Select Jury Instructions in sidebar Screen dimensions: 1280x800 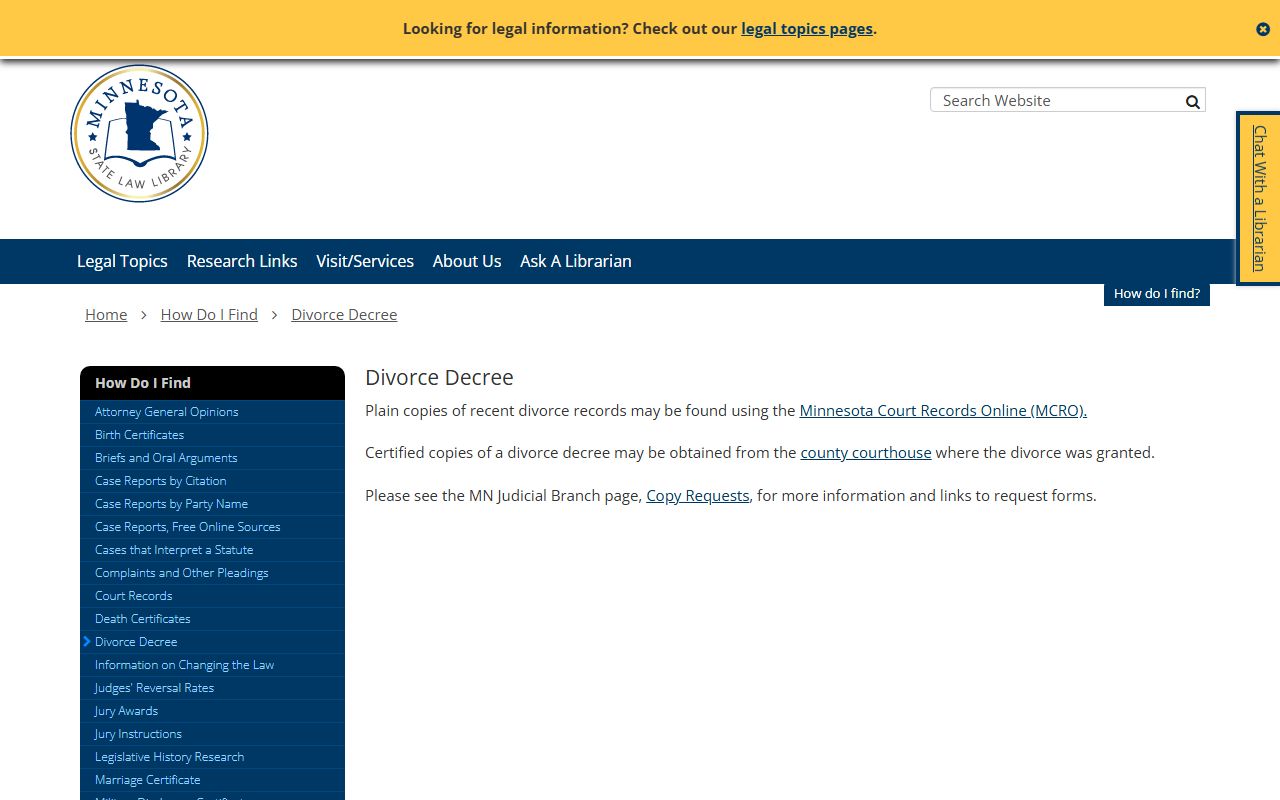click(x=212, y=734)
